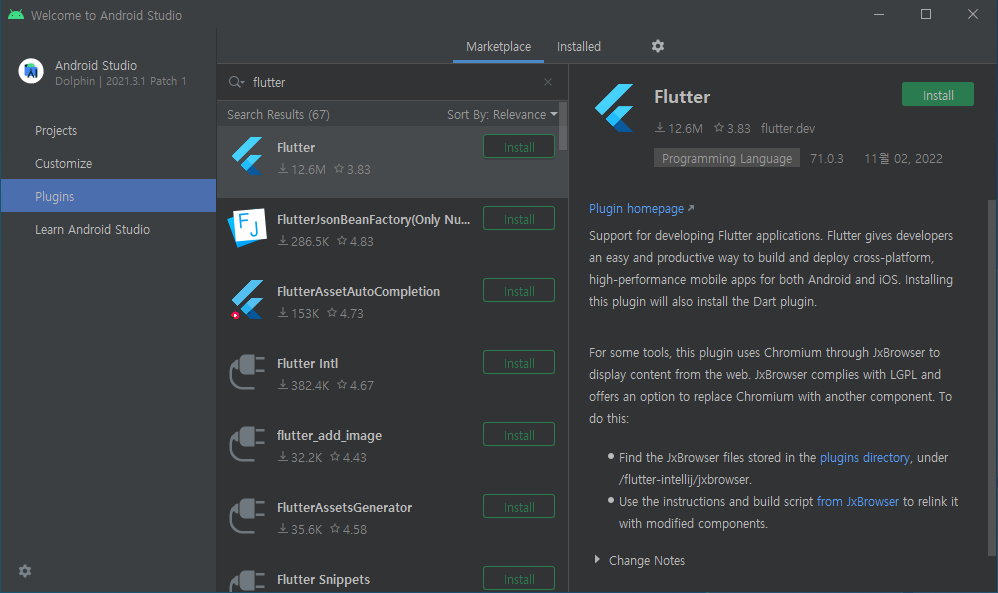
Task: Click the download icon beside 153K
Action: coord(283,312)
